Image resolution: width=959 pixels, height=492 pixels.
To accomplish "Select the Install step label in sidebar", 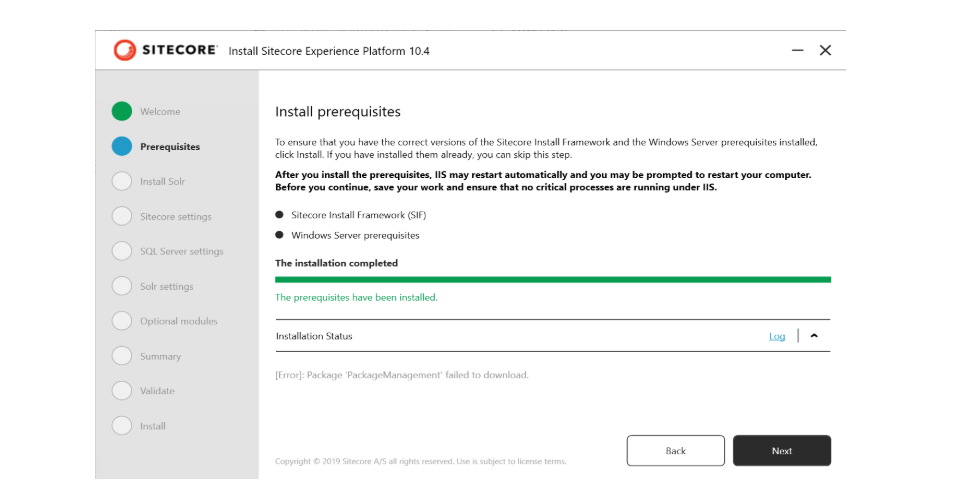I will 152,426.
